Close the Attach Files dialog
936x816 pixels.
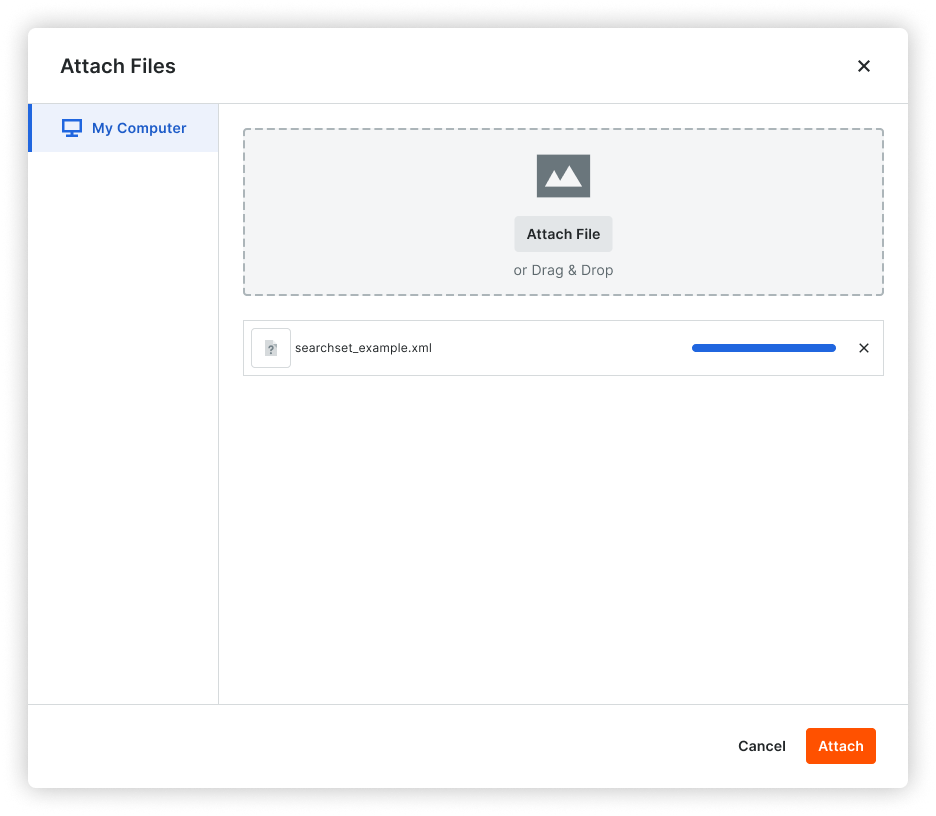click(x=863, y=66)
